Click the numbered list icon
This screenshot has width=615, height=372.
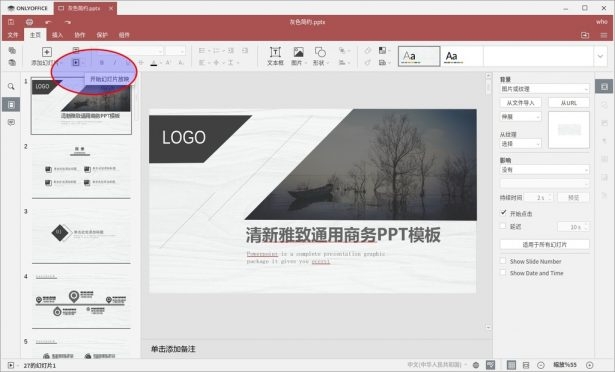[x=218, y=51]
